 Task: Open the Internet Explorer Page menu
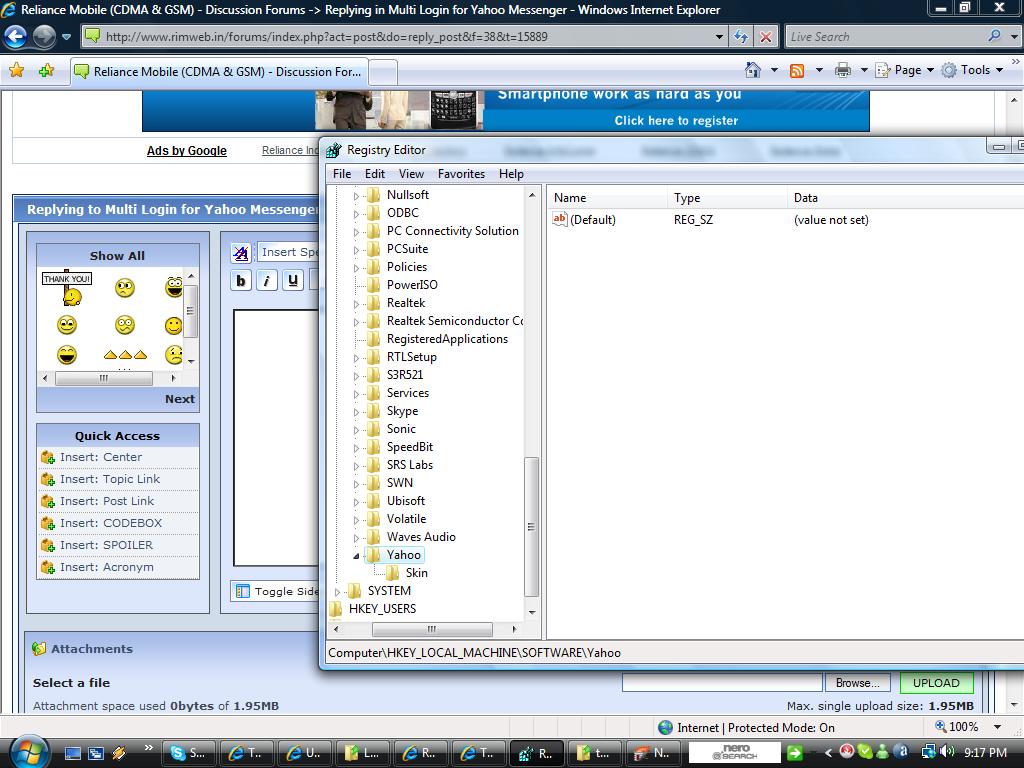click(904, 70)
